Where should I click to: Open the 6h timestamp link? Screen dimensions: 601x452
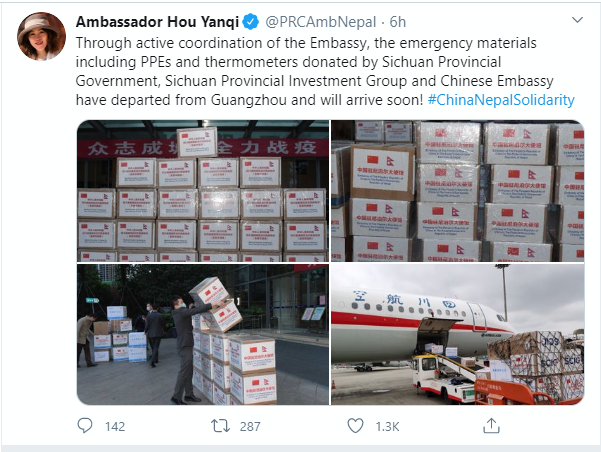tap(398, 22)
